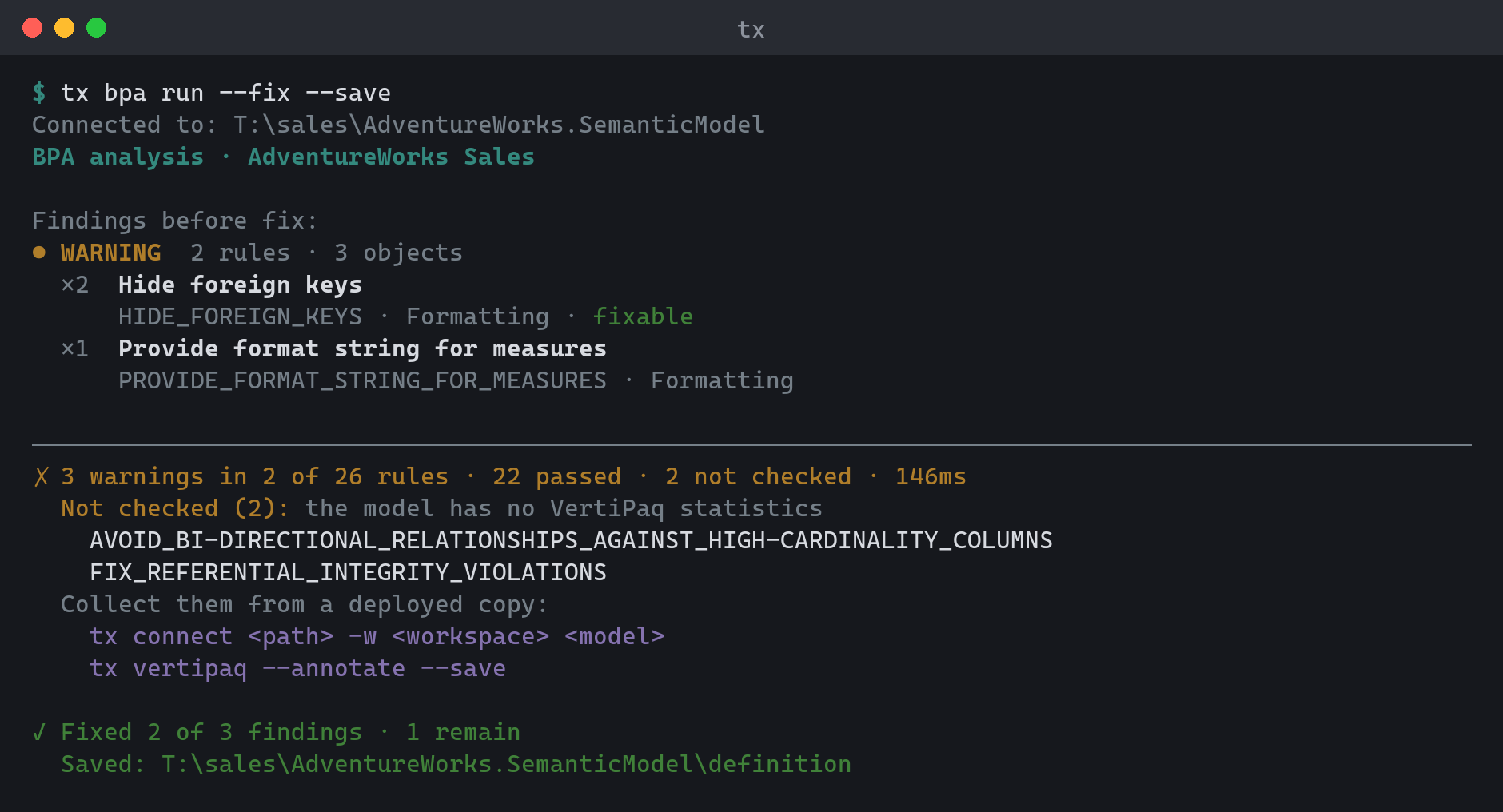This screenshot has height=812, width=1503.
Task: Click "Formatting" category beside HIDE_FOREIGN_KEYS
Action: (477, 316)
